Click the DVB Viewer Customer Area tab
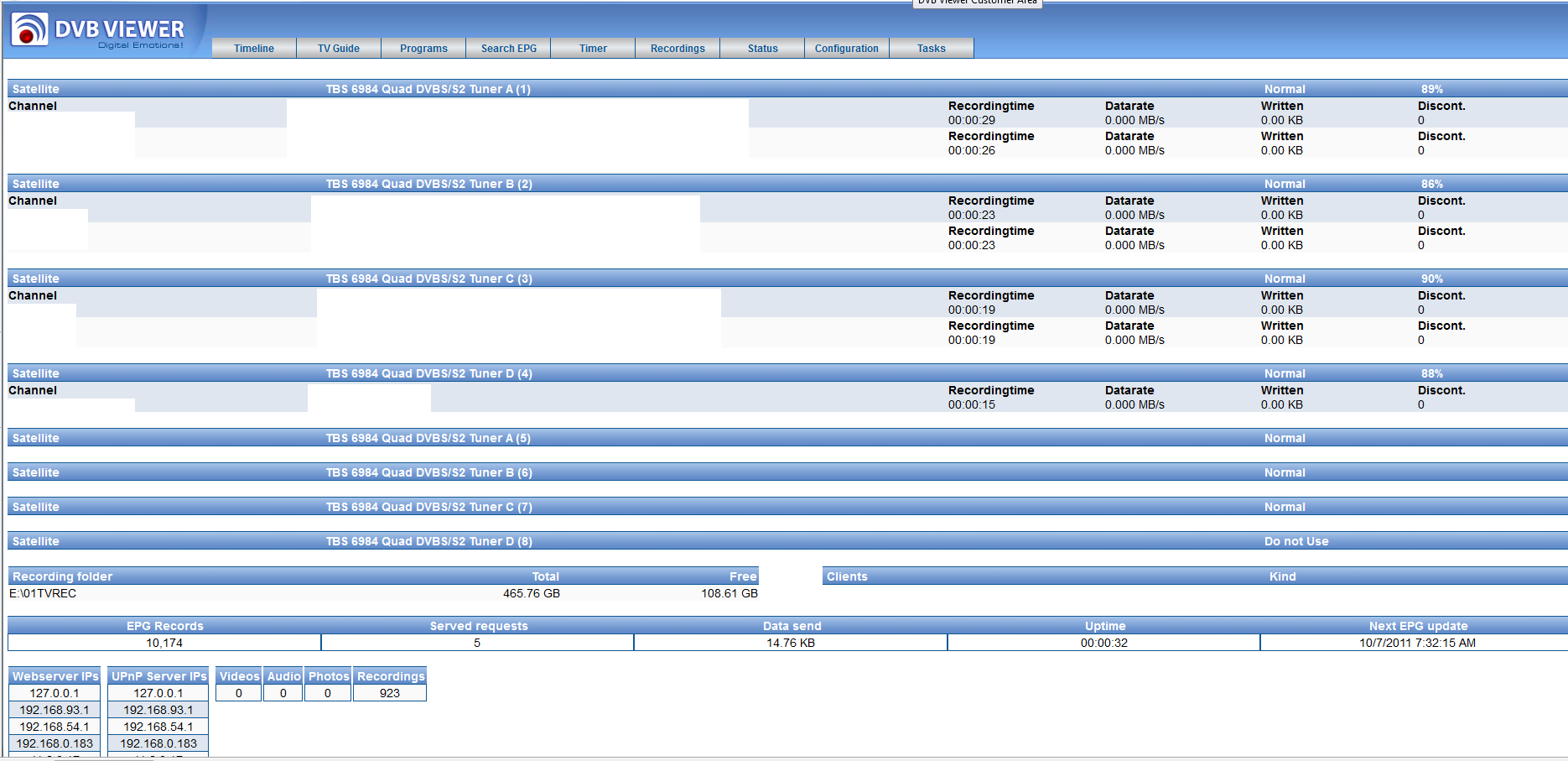Image resolution: width=1568 pixels, height=761 pixels. point(977,3)
